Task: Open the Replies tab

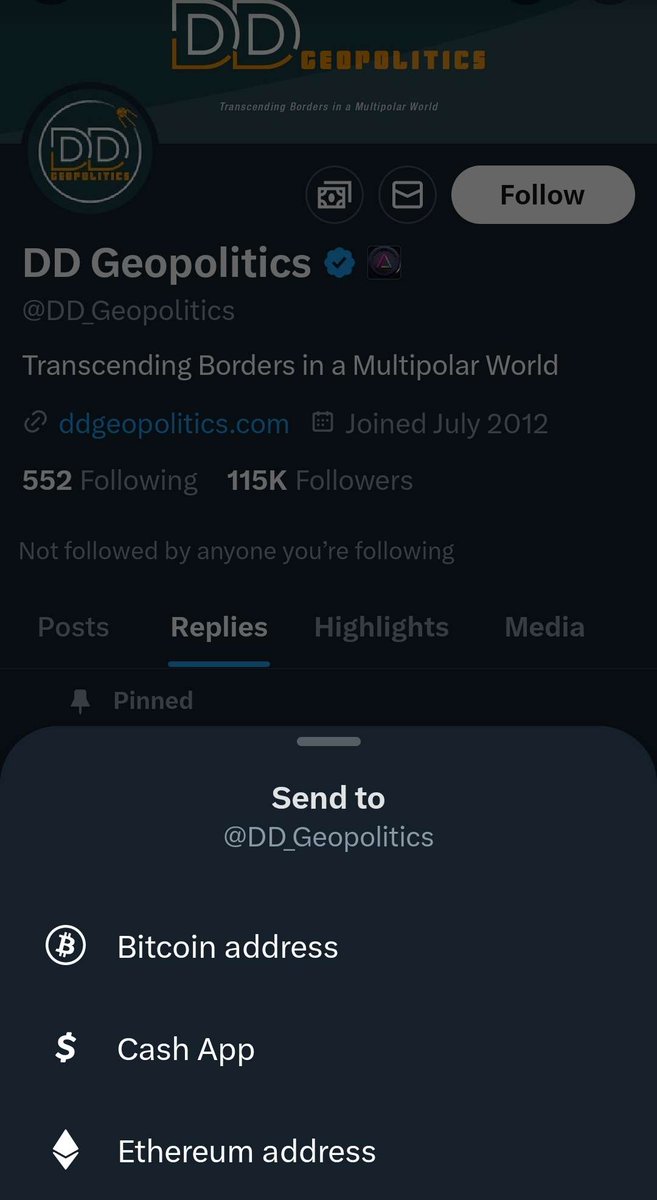Action: (x=219, y=627)
